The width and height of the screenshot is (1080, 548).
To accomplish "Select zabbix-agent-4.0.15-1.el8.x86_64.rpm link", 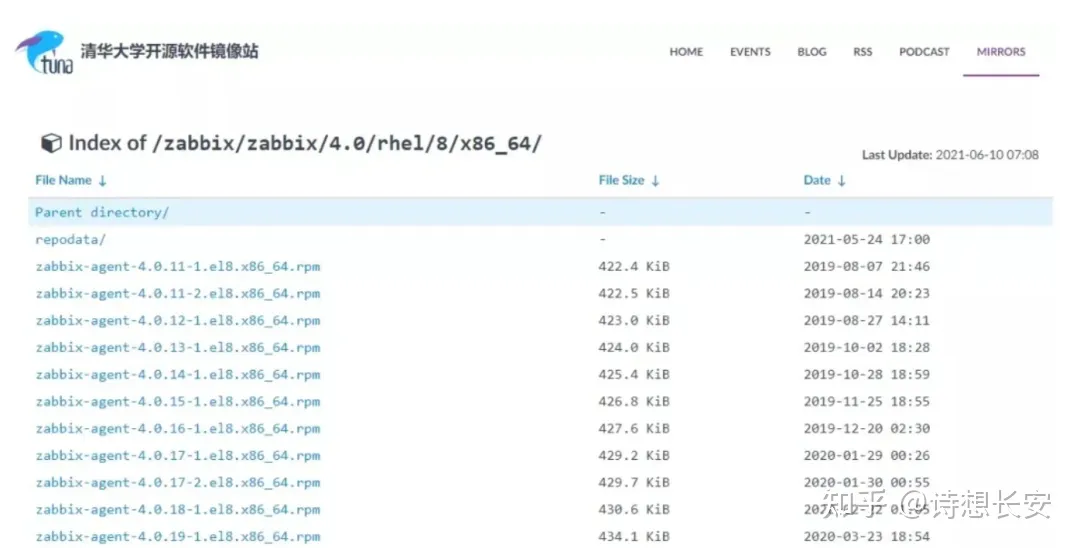I will [178, 401].
